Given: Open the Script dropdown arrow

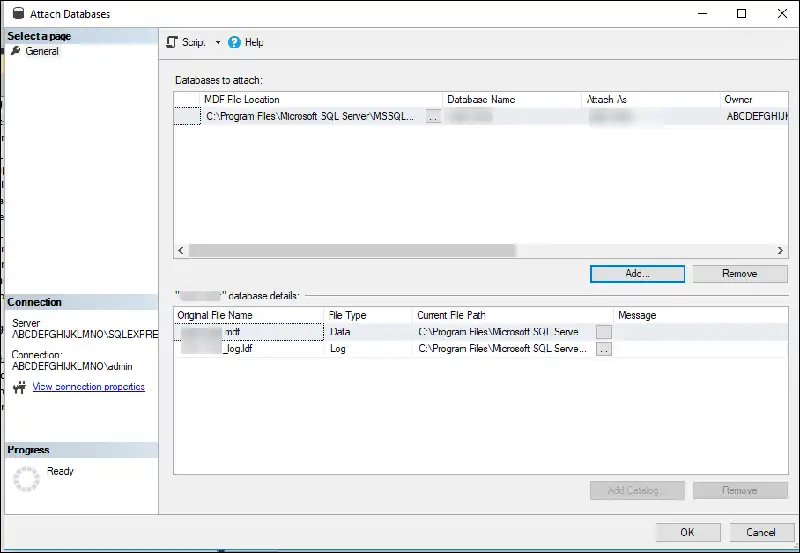Looking at the screenshot, I should pos(218,42).
